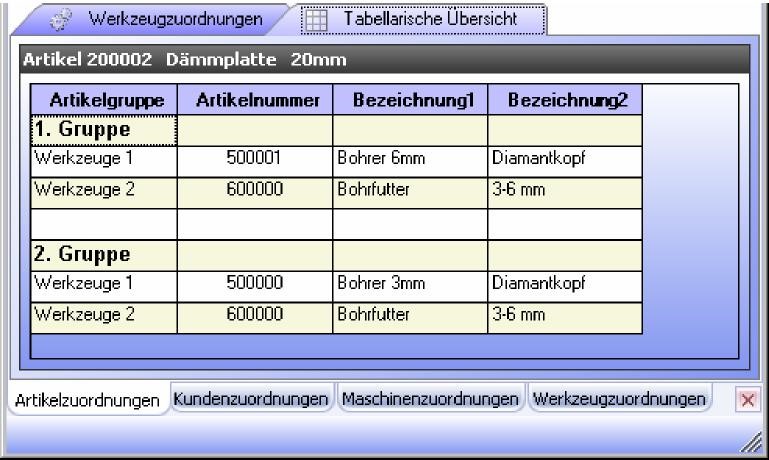This screenshot has height=460, width=769.
Task: Click 'Diamantkopf' in the Bohrer 3mm row
Action: (x=565, y=286)
